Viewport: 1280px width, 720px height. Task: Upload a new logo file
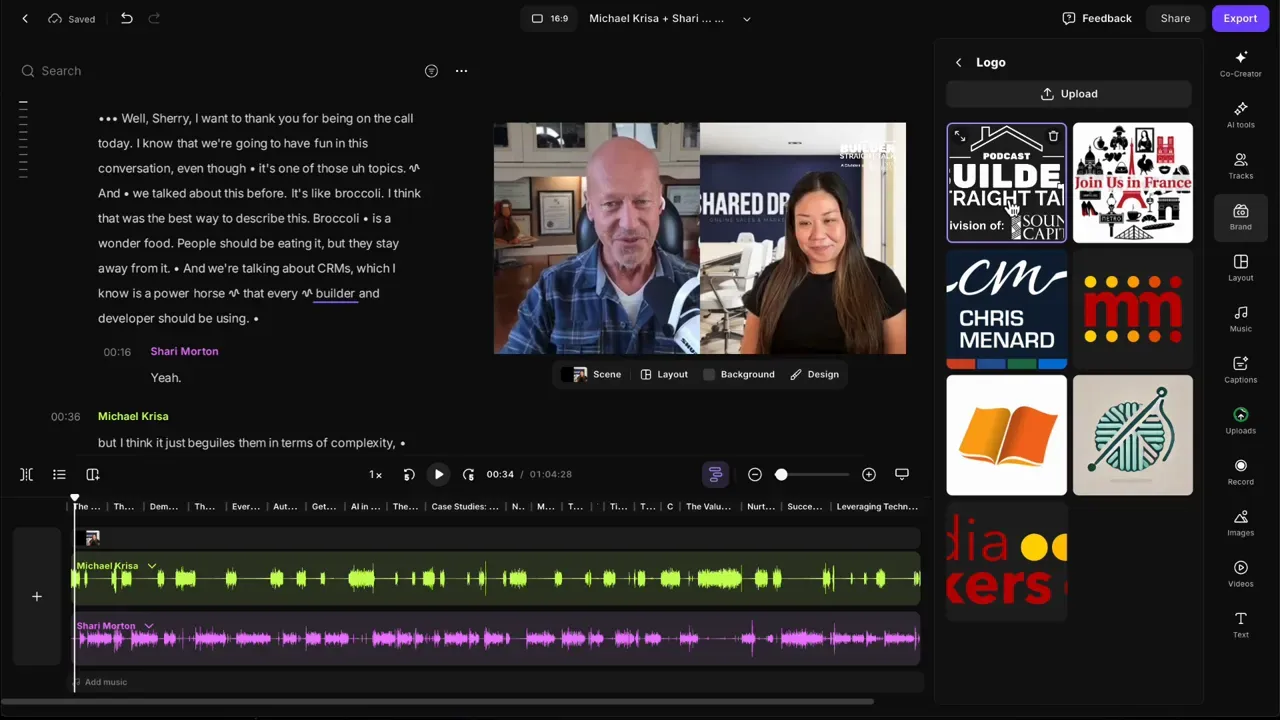pyautogui.click(x=1068, y=93)
